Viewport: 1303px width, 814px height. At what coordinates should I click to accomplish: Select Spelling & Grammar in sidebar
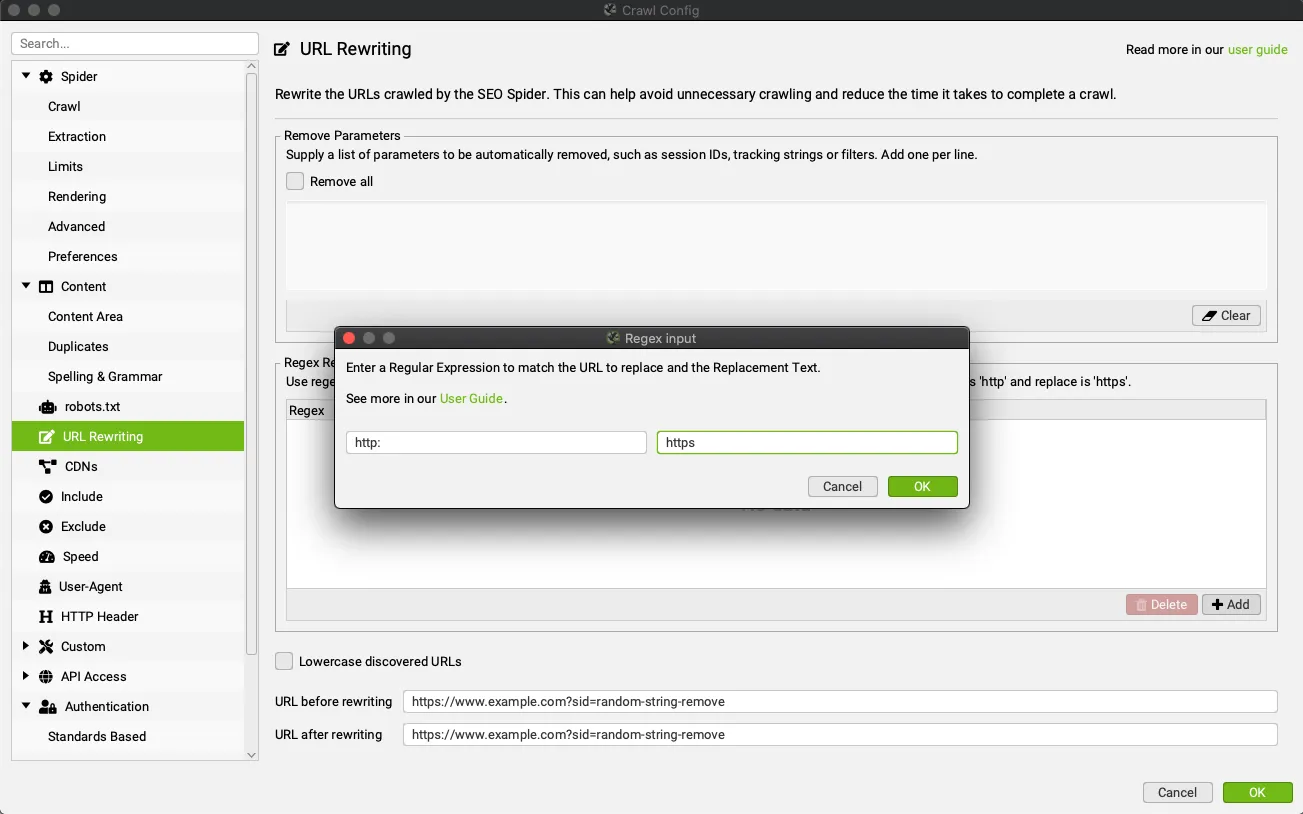click(105, 377)
